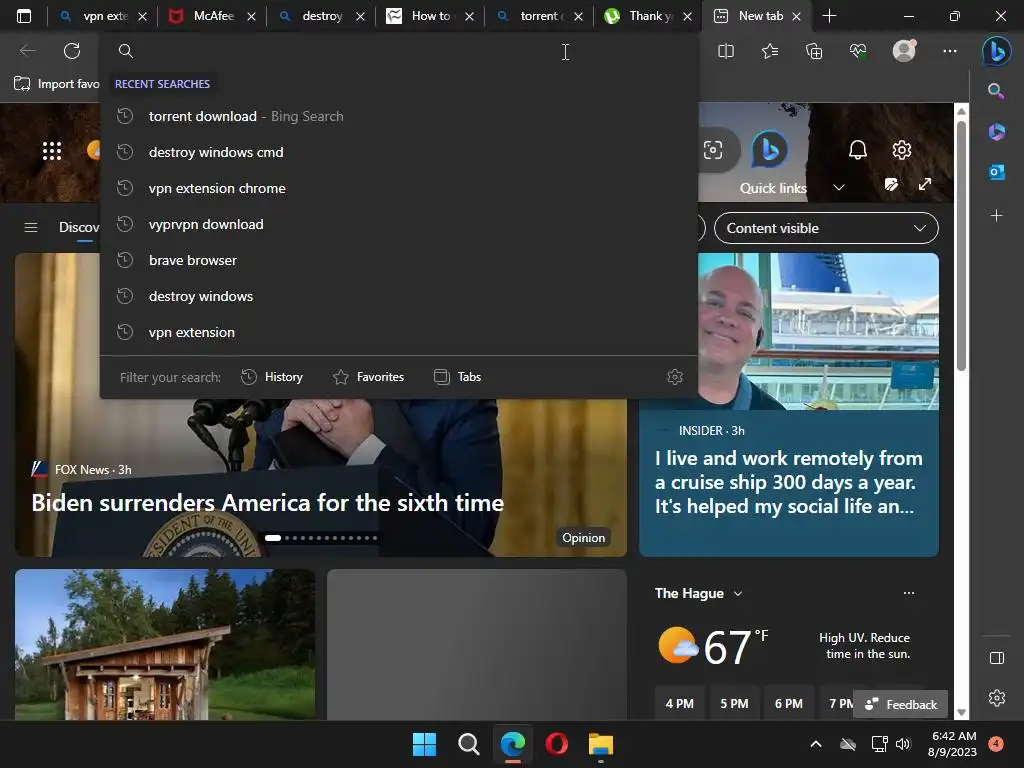Expand The Hague location dropdown

(738, 594)
